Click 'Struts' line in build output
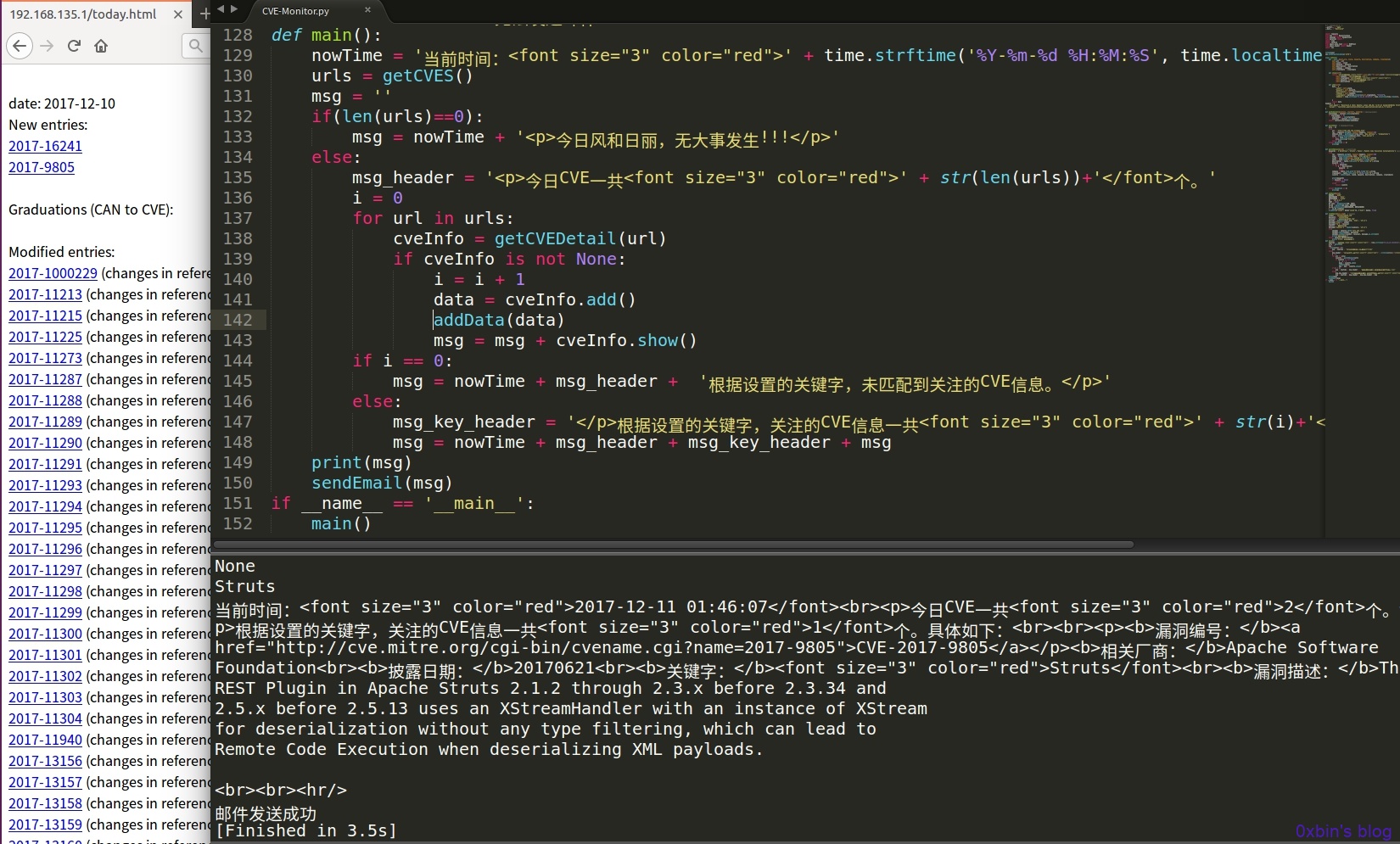The height and width of the screenshot is (844, 1400). tap(245, 586)
